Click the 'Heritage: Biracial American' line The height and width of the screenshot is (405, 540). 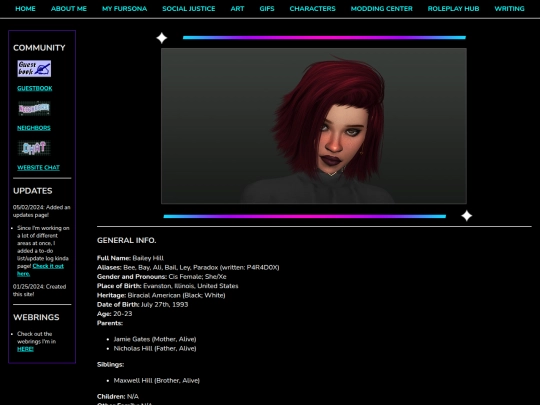tap(161, 295)
